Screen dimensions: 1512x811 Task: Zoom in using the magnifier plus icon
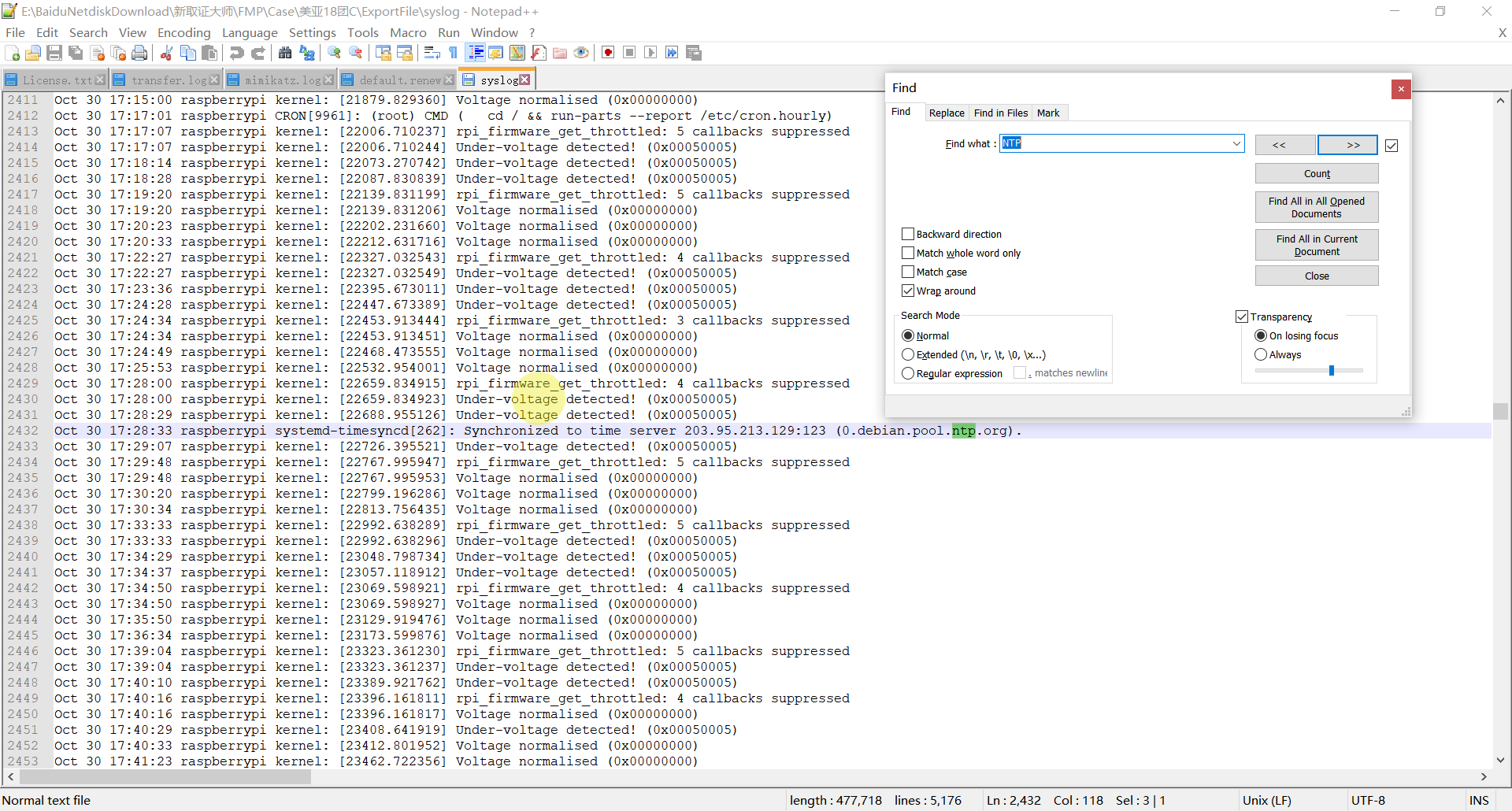click(x=335, y=53)
